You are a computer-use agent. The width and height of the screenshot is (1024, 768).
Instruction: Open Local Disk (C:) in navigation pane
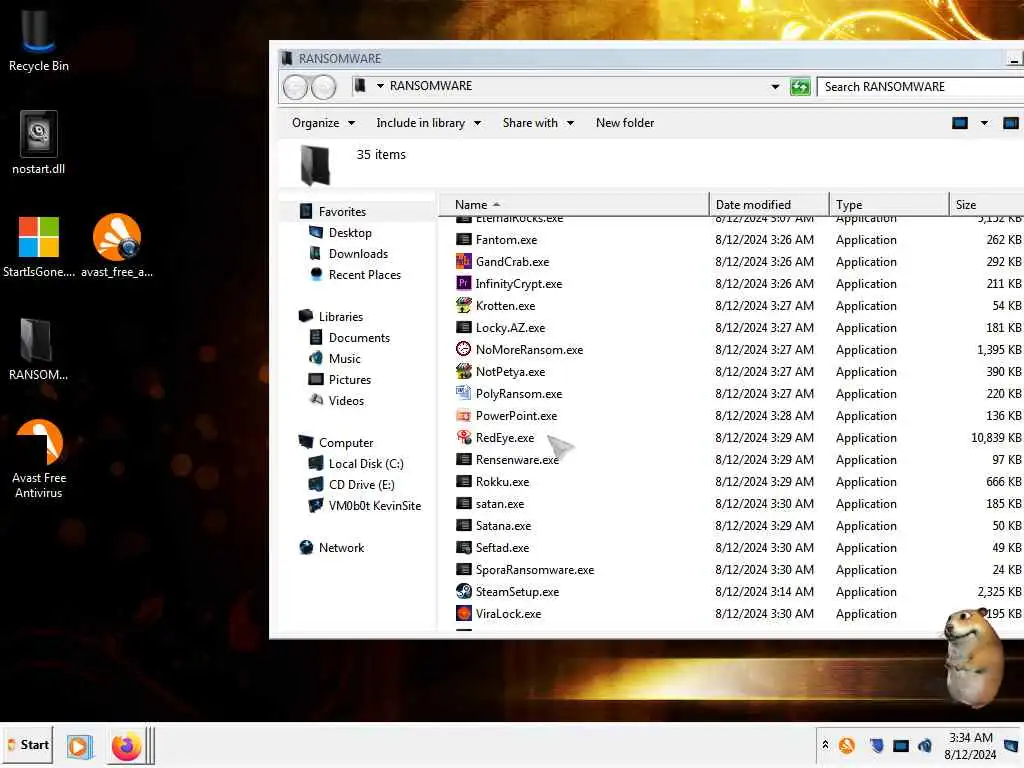tap(366, 464)
